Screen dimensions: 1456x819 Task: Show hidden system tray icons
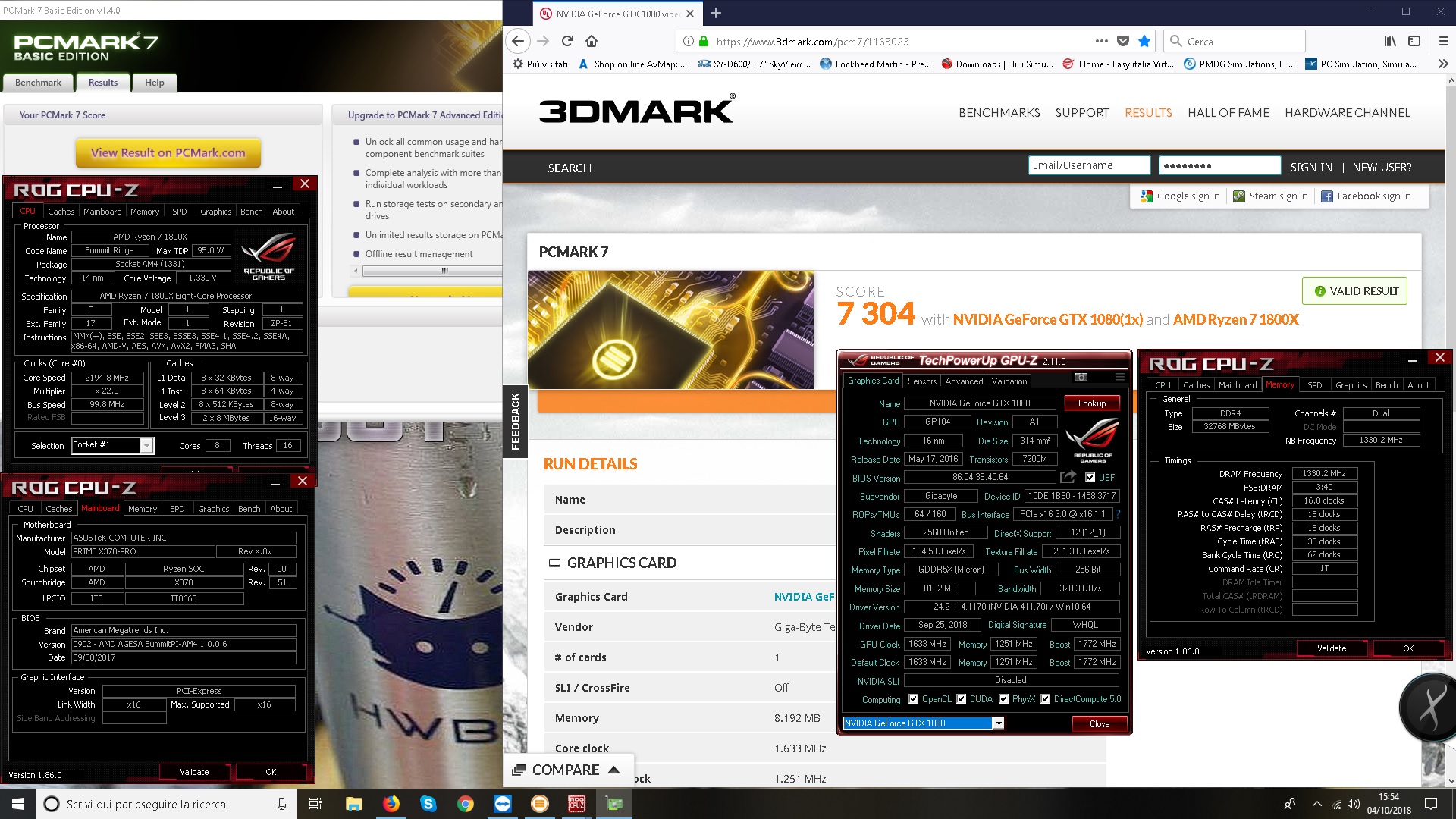pos(1317,804)
